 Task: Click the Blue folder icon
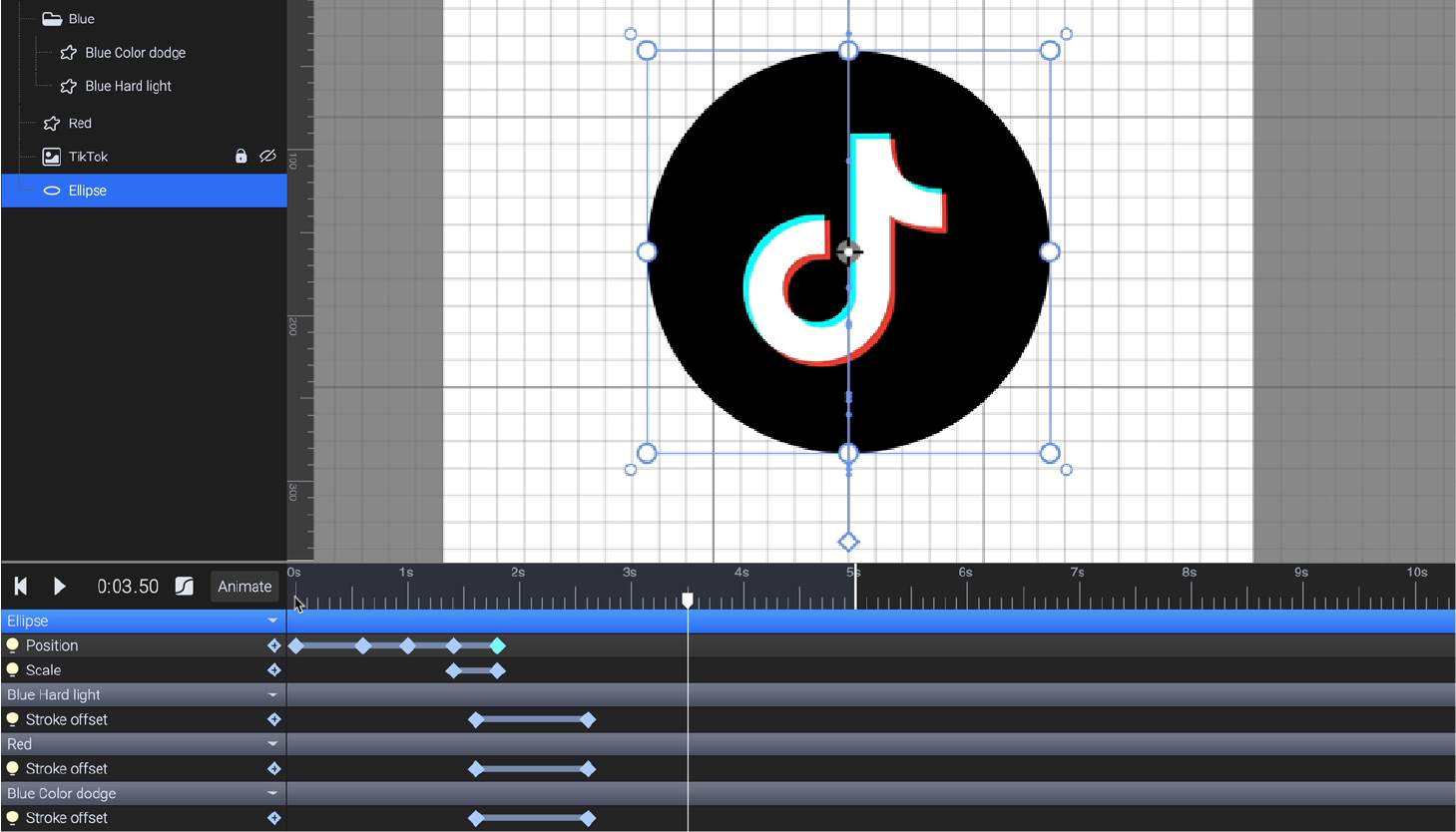52,19
